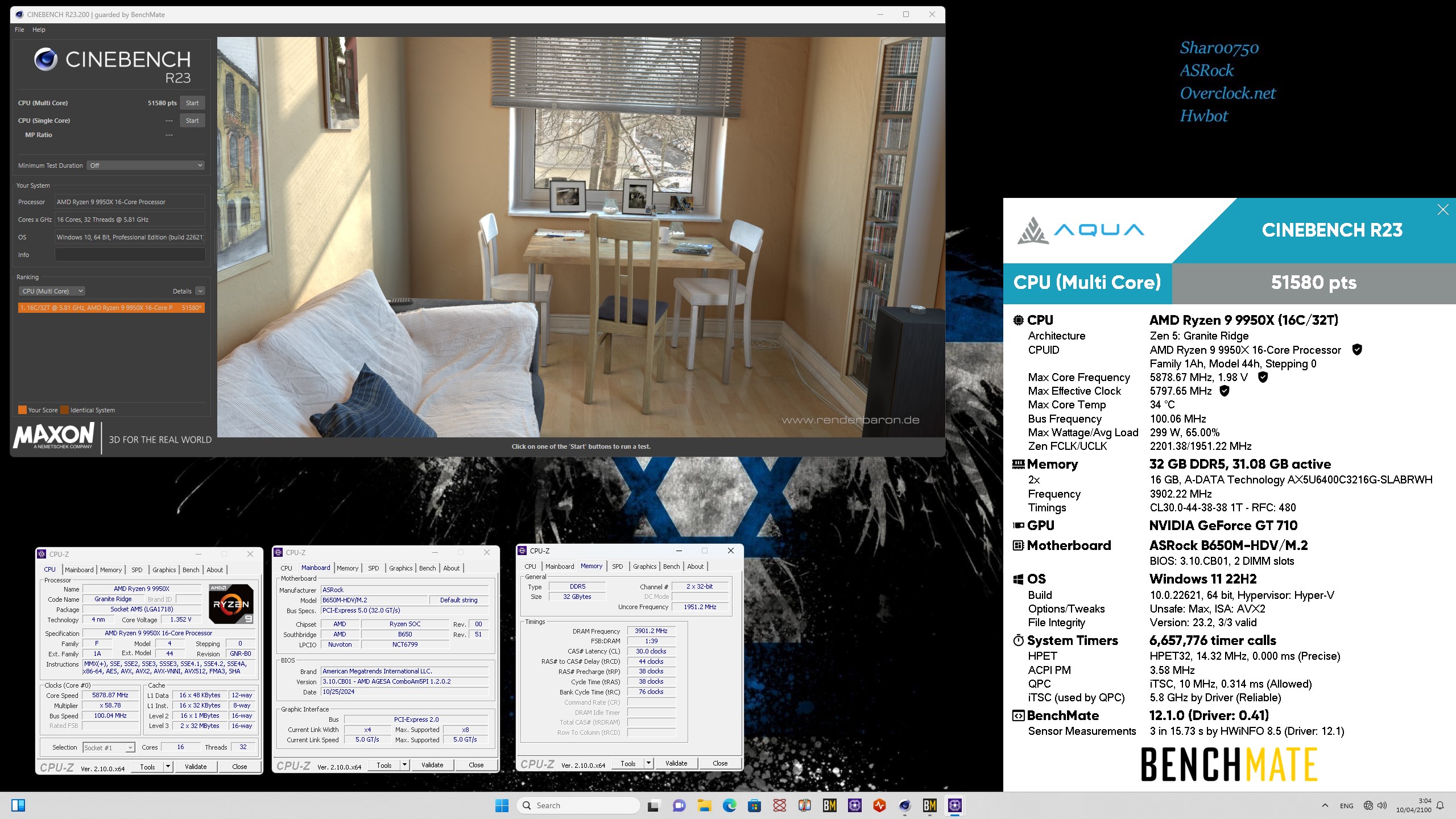Click Close button in CPU-Z Mainboard window
This screenshot has height=819, width=1456.
476,765
